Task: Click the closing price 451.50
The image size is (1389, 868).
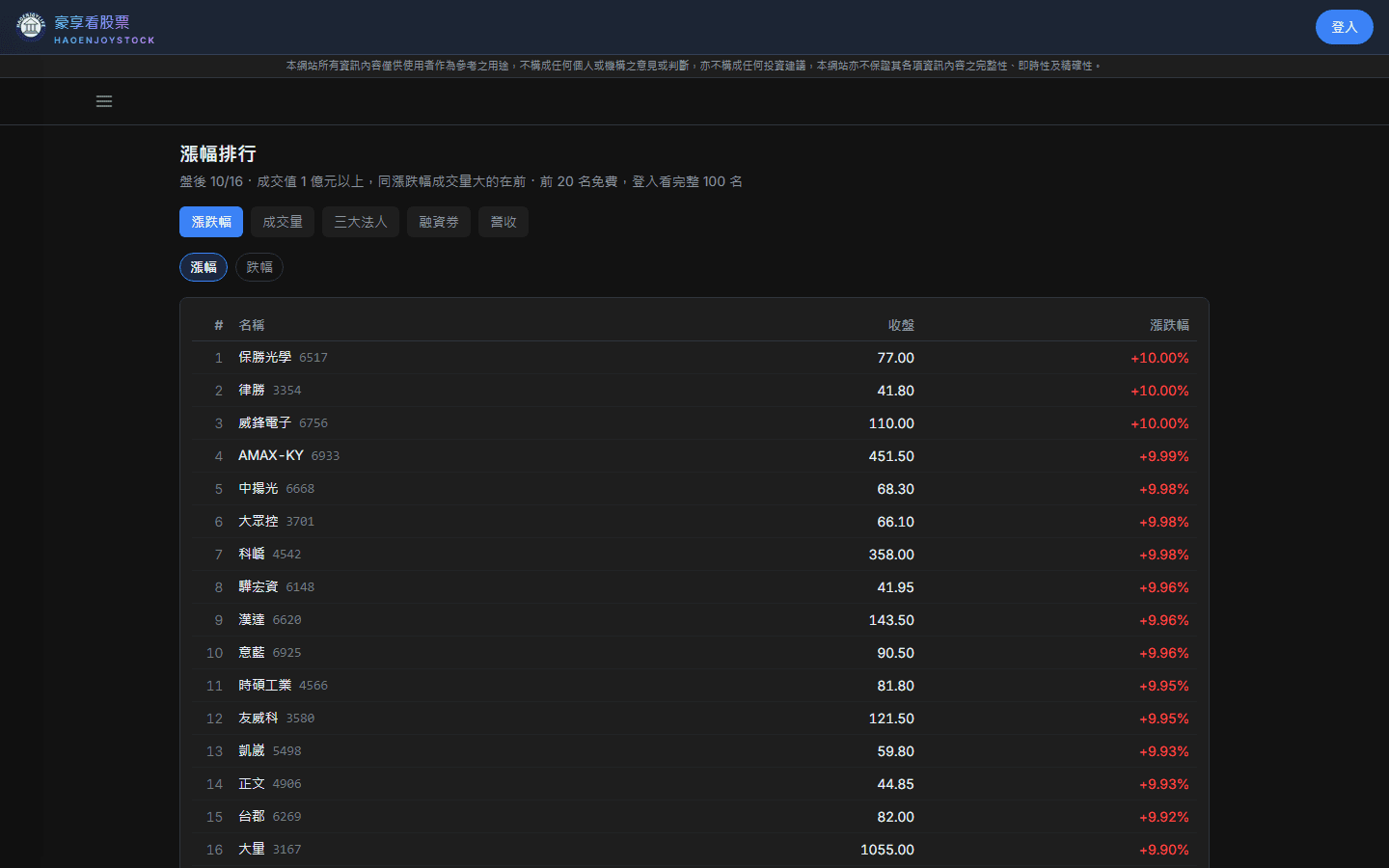Action: [x=891, y=456]
